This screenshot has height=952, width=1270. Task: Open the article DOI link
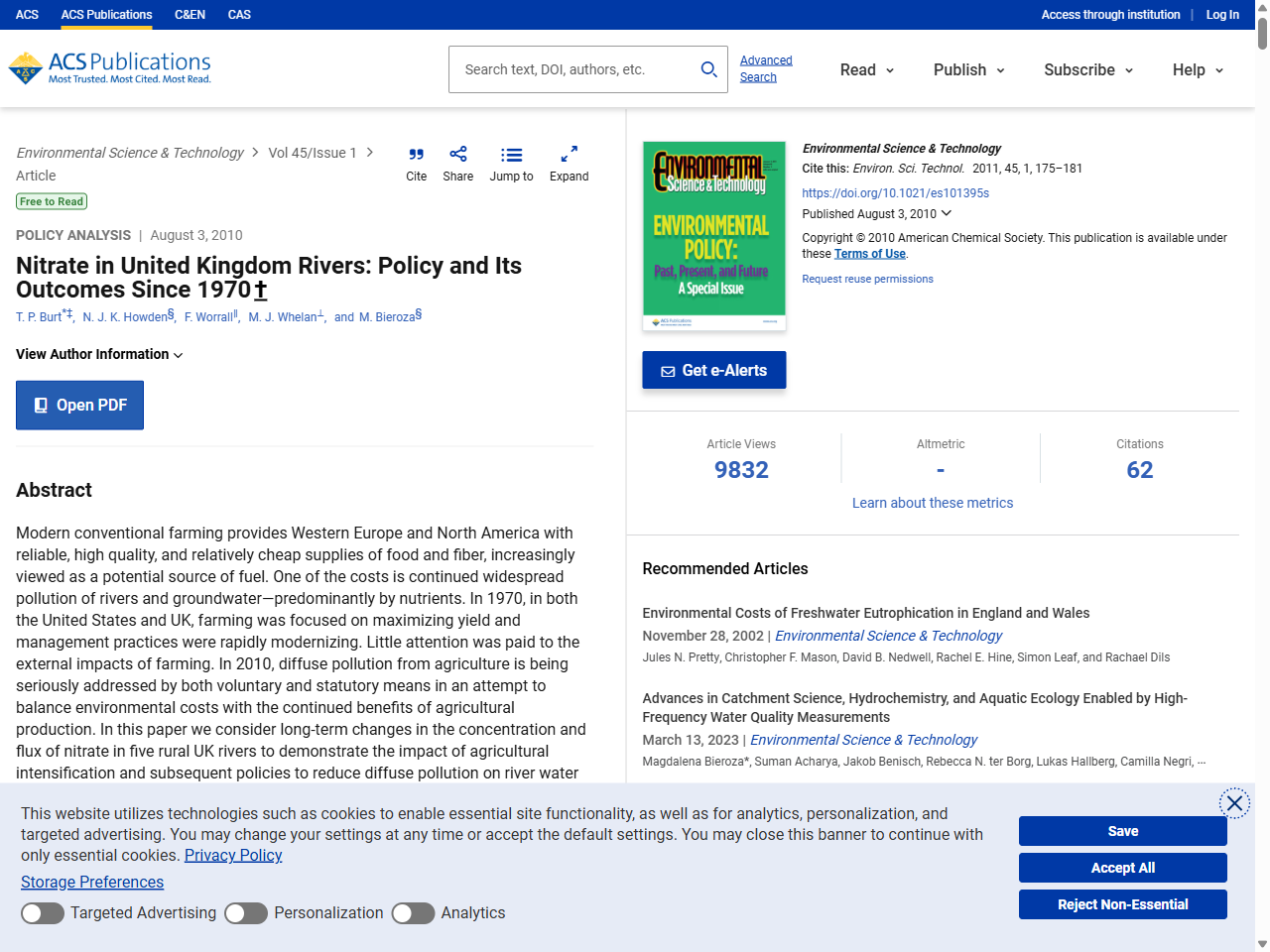point(895,192)
